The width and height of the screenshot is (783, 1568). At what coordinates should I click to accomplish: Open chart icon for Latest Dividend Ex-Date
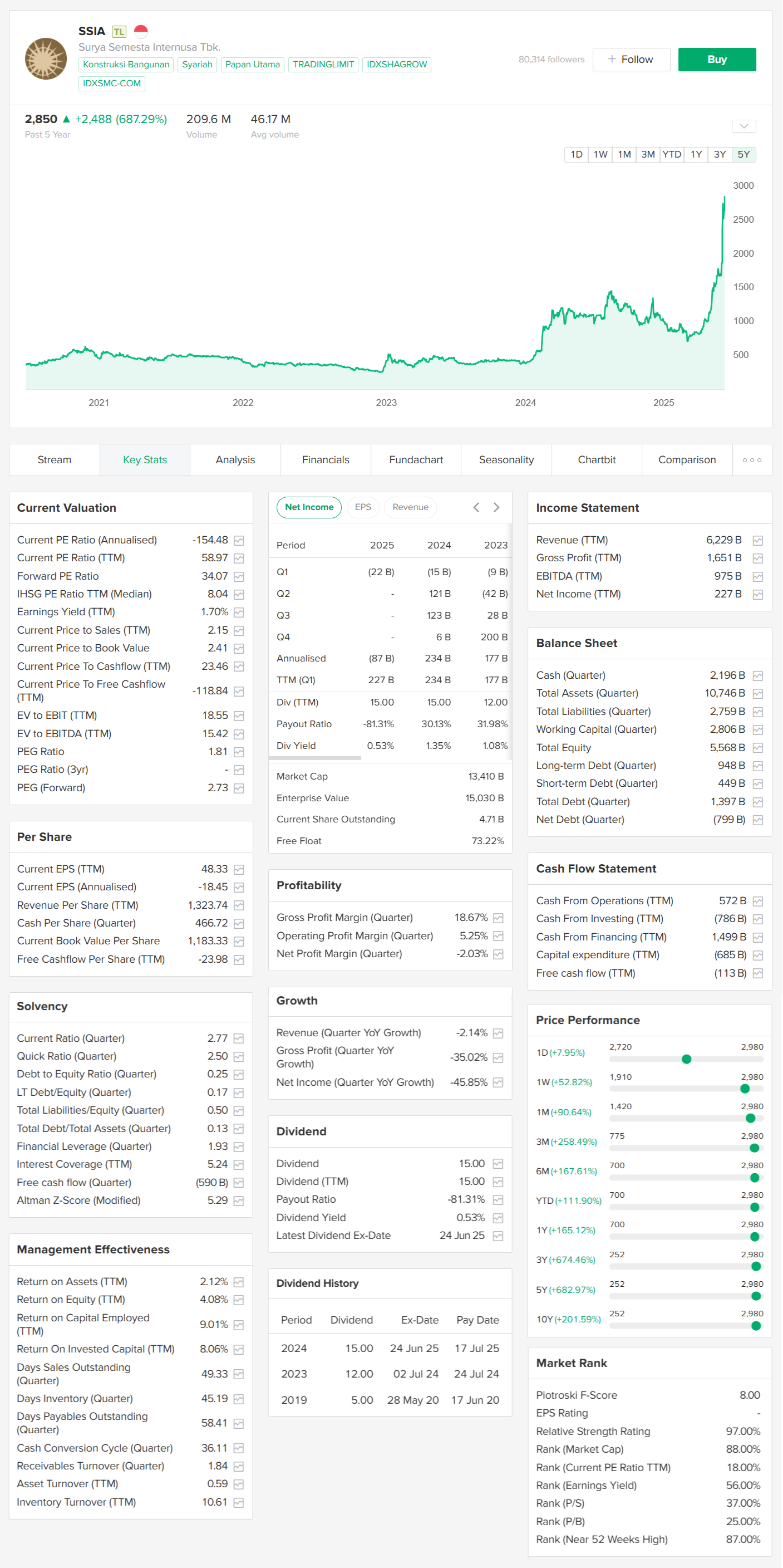click(x=499, y=1236)
